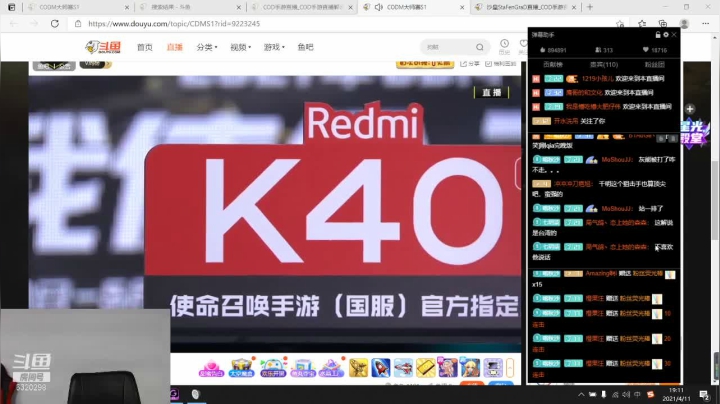The width and height of the screenshot is (720, 404).
Task: Refresh the browser page
Action: coord(55,23)
